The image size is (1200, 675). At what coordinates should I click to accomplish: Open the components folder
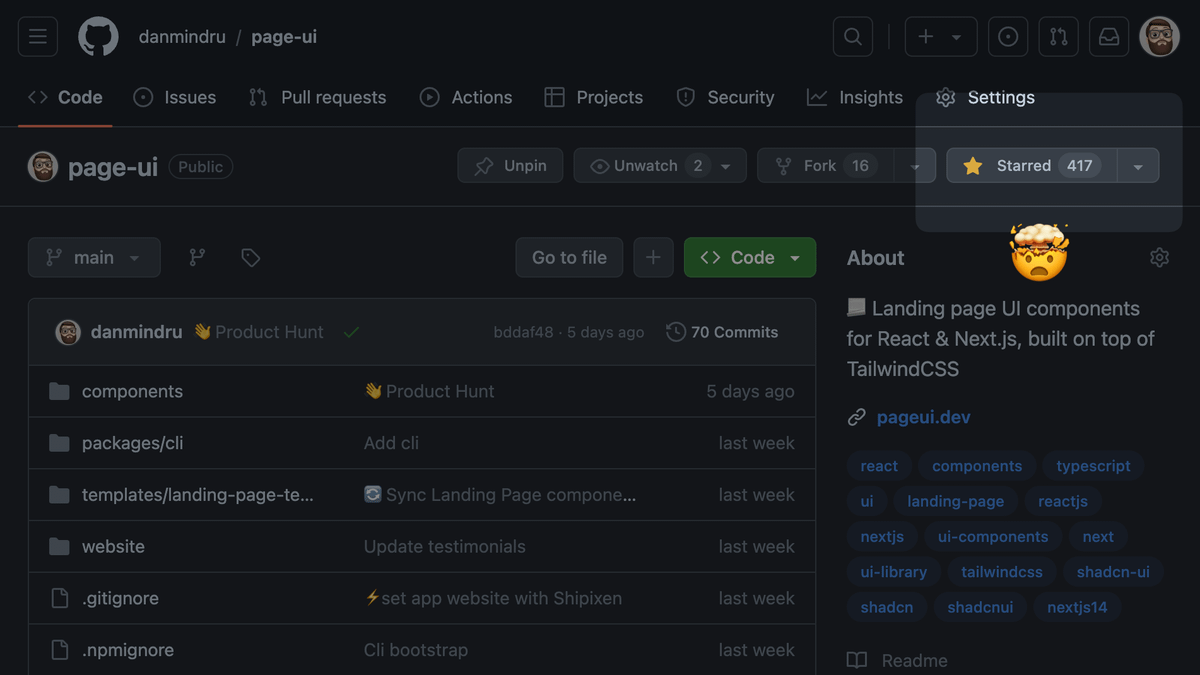132,392
